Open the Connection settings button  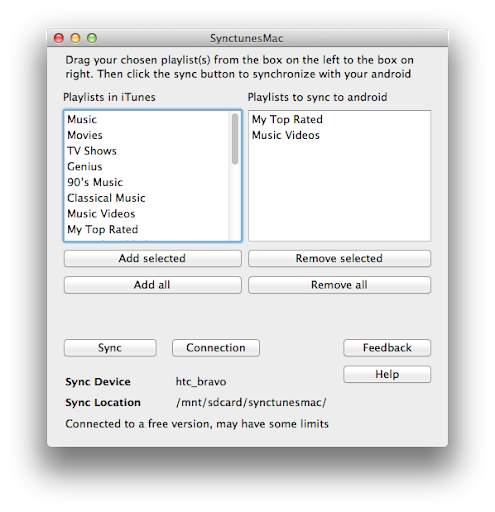click(x=216, y=348)
